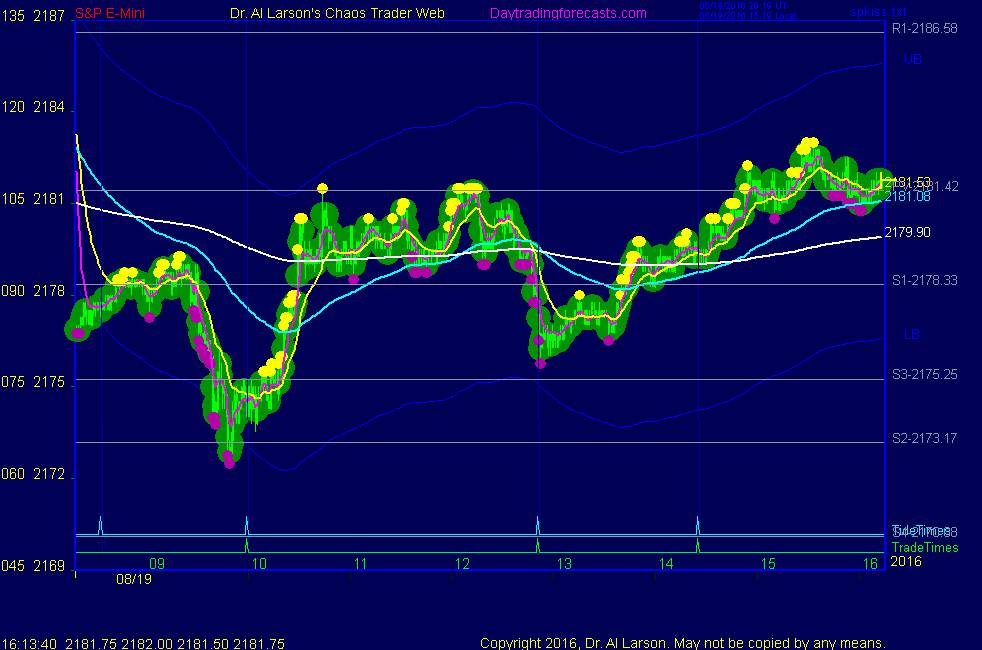Click the '13' hour axis label

564,564
